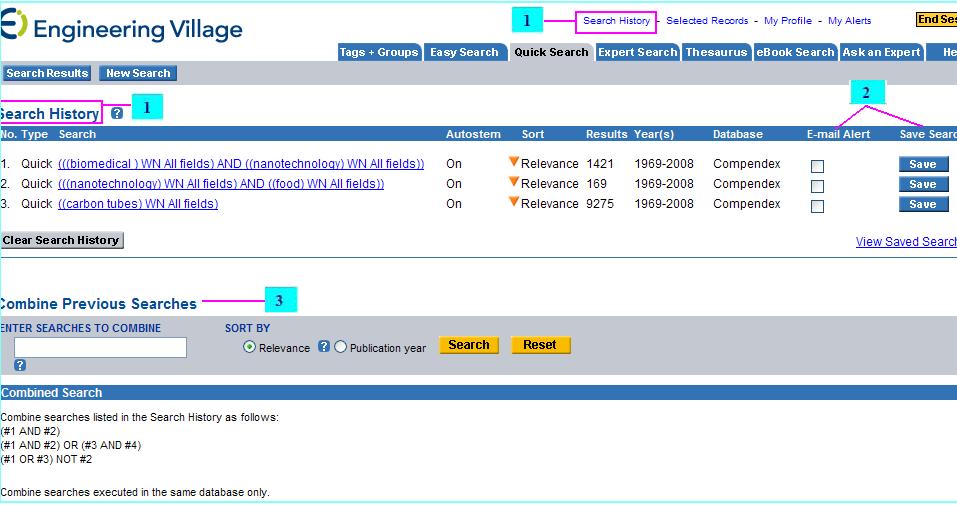Open My Profile link
Viewport: 957px width, 505px height.
tap(788, 21)
